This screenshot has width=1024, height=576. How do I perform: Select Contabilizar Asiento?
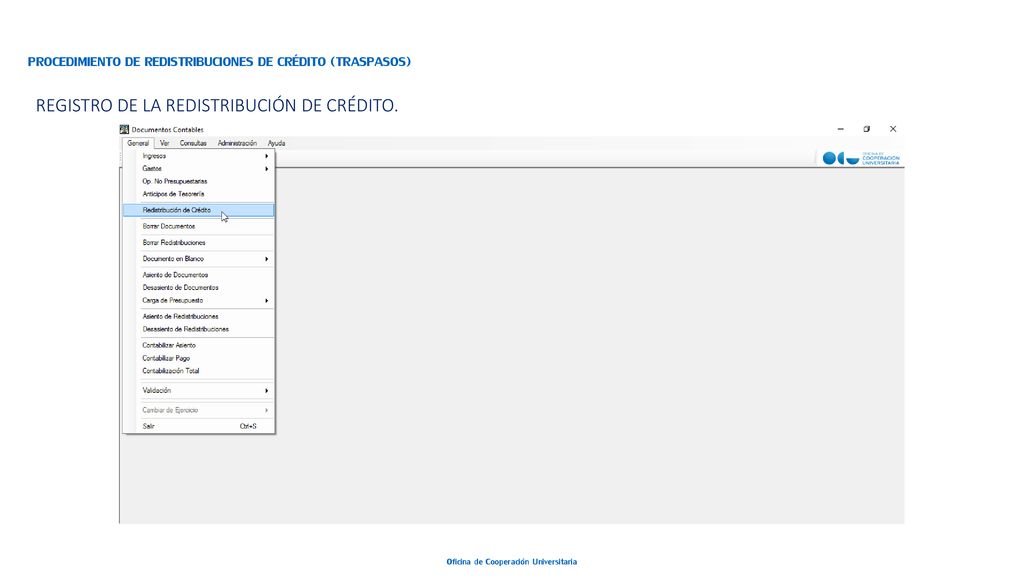(199, 345)
